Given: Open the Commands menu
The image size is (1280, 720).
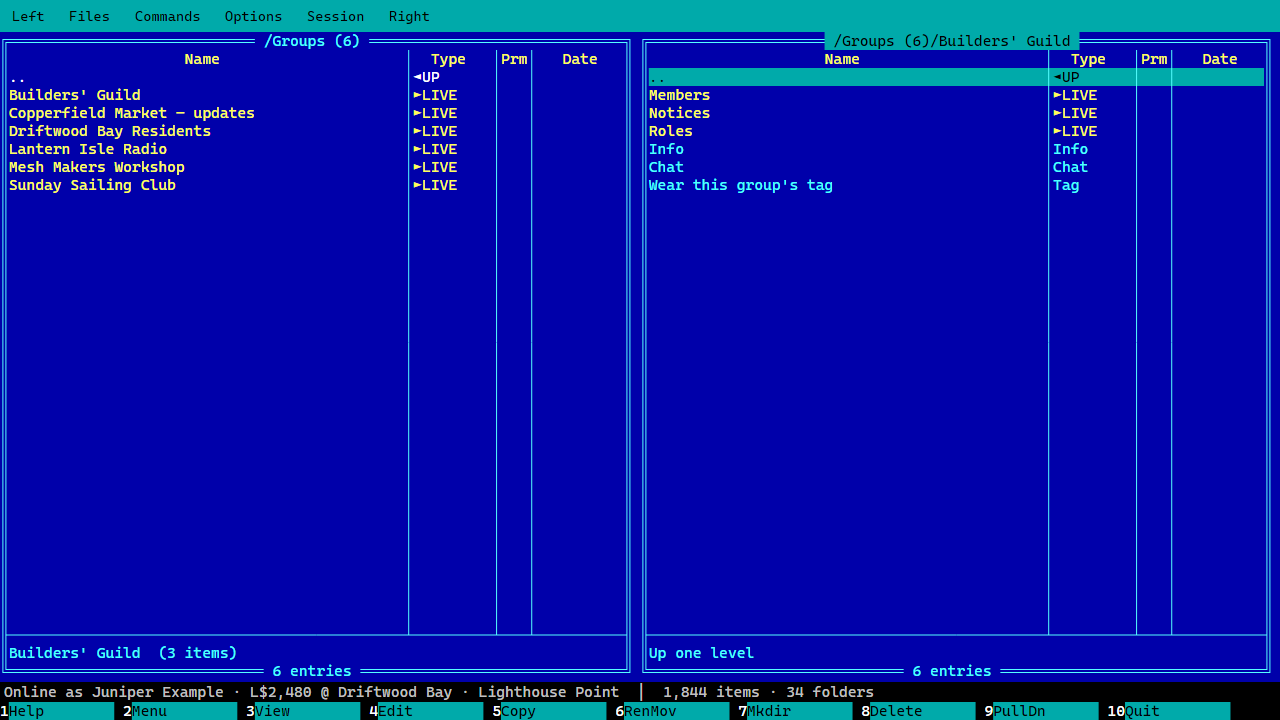Looking at the screenshot, I should point(167,16).
